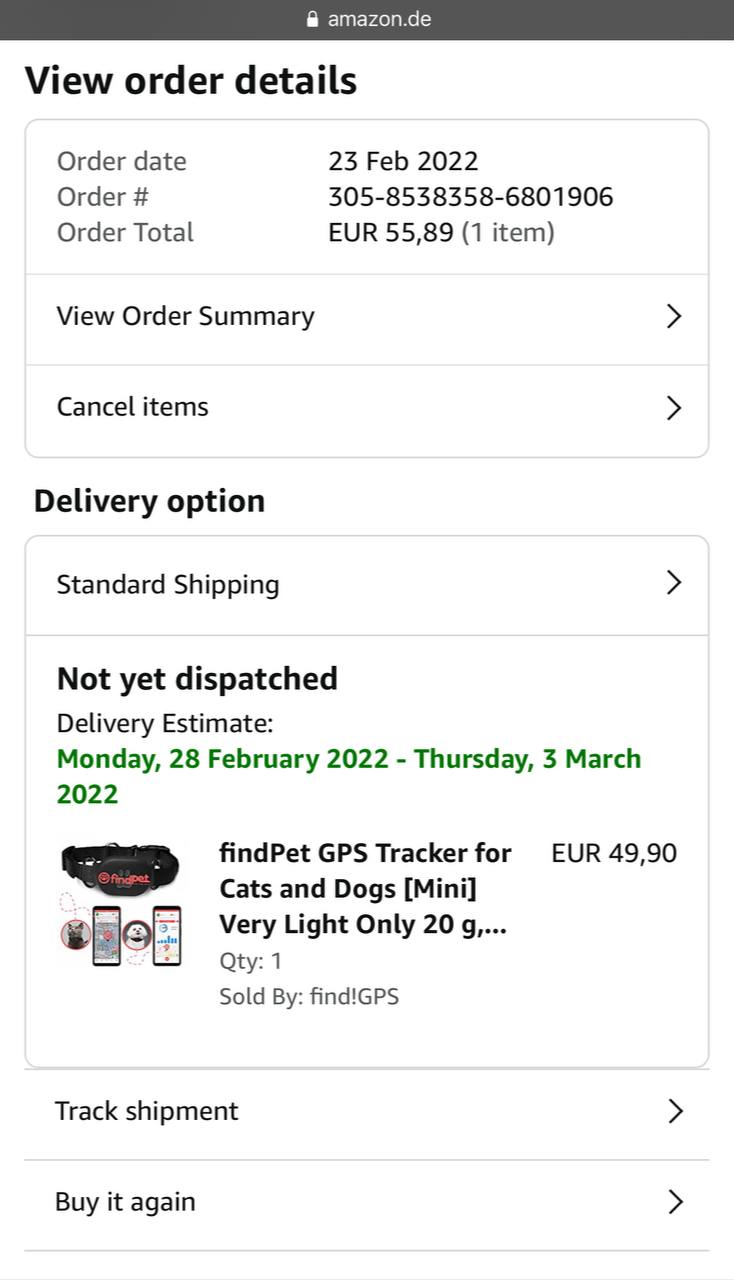Click the EUR 49,90 item price
Viewport: 734px width, 1280px height.
click(x=614, y=854)
